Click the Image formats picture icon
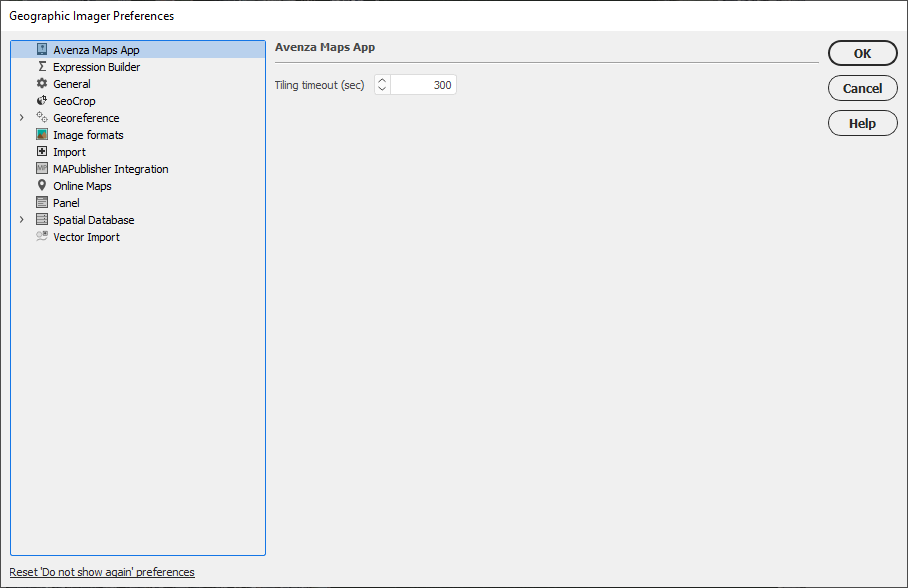Viewport: 908px width, 588px height. point(42,134)
